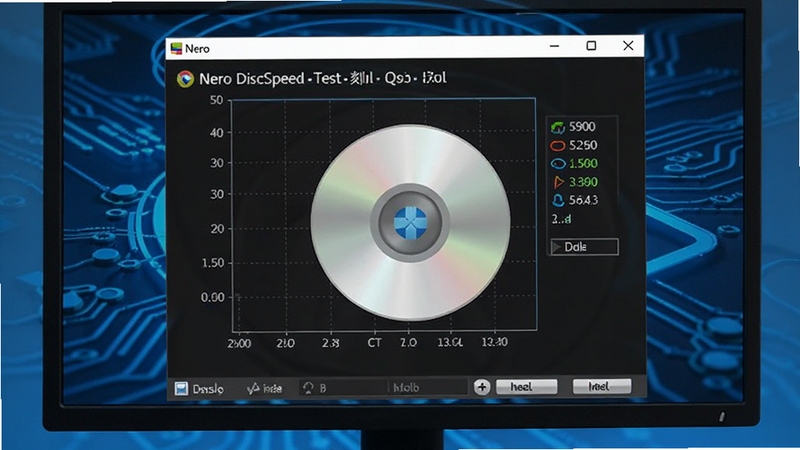
Task: Close the Nero window
Action: pyautogui.click(x=628, y=45)
